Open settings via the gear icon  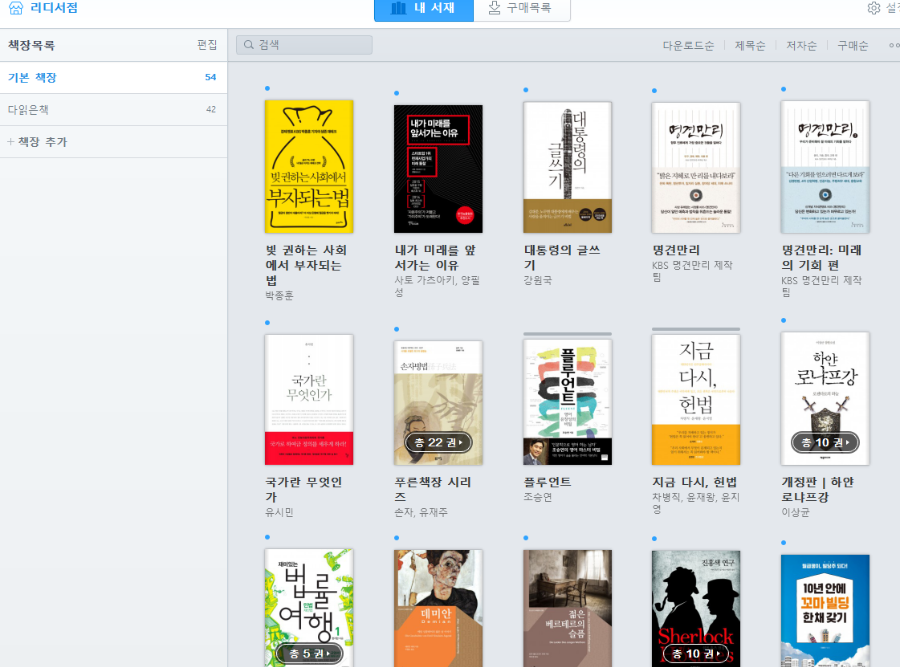pyautogui.click(x=873, y=8)
